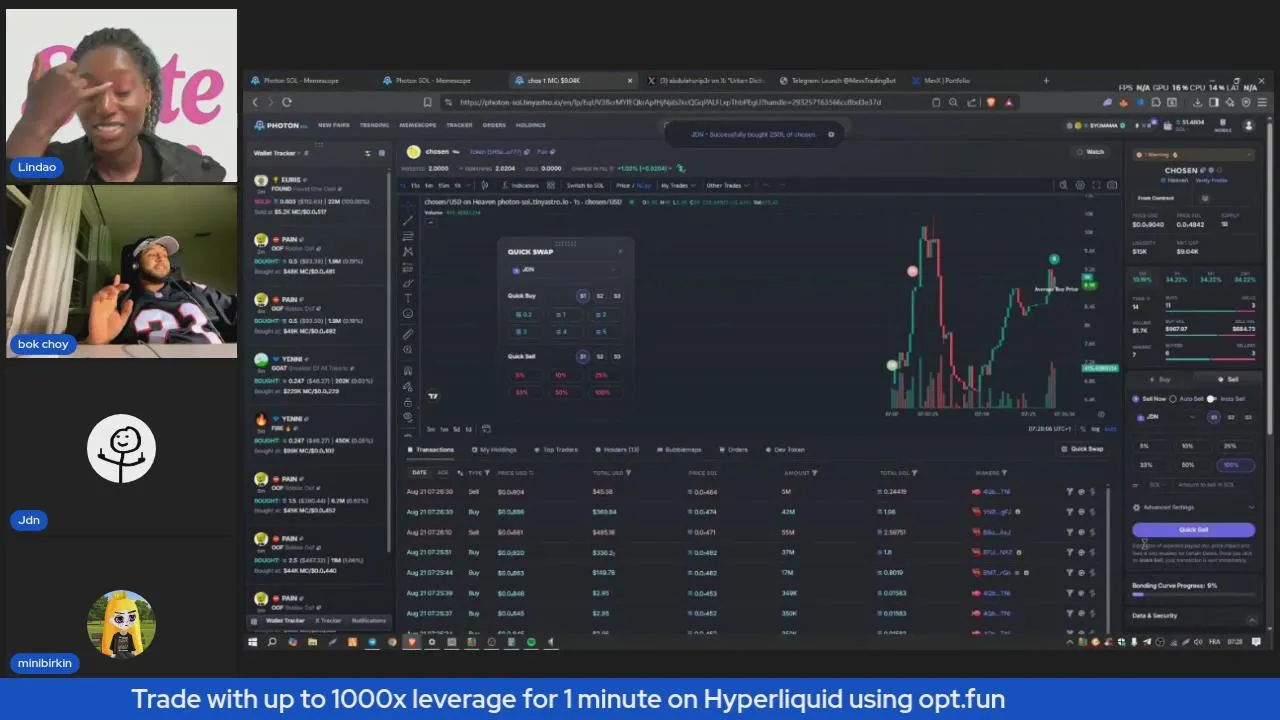
Task: Click the Brave shields lion icon
Action: [x=992, y=102]
